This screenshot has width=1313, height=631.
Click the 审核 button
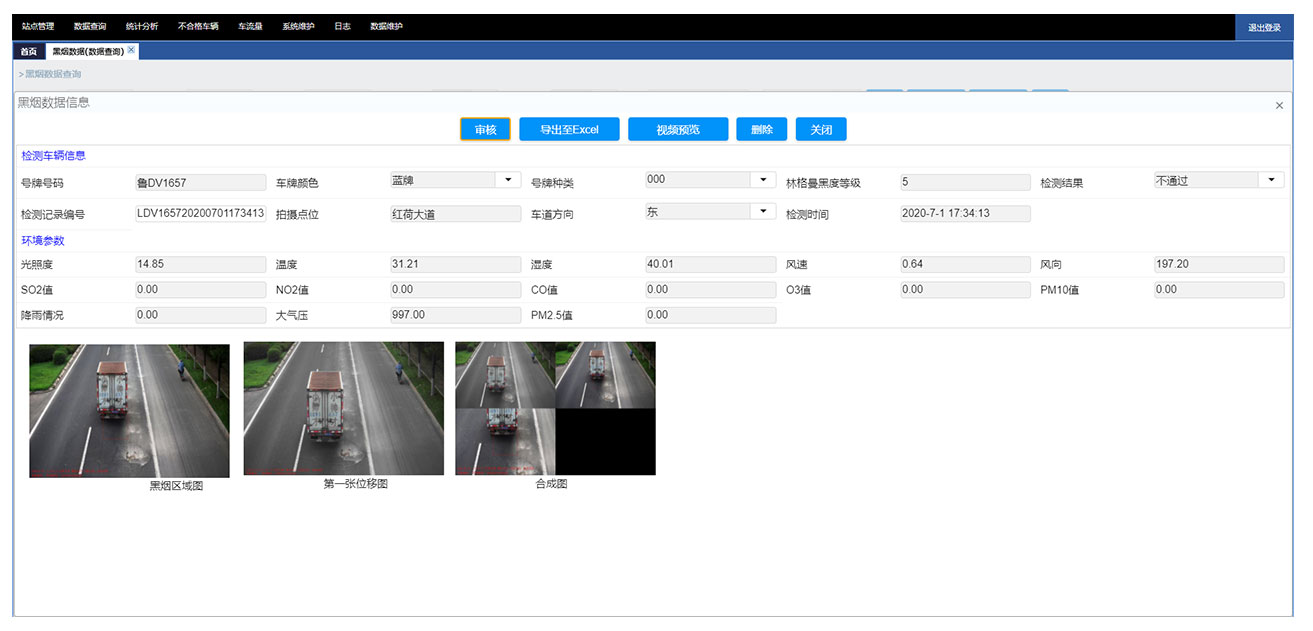click(485, 130)
